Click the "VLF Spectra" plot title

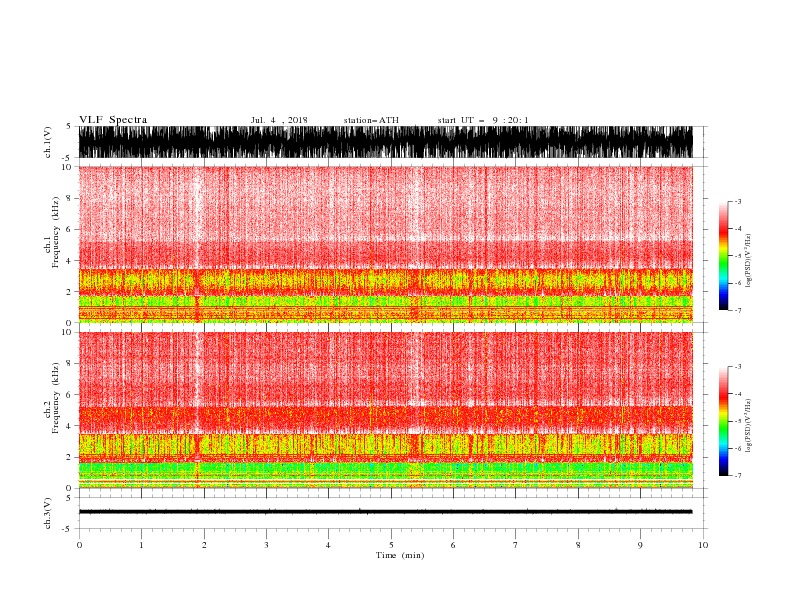pyautogui.click(x=113, y=120)
